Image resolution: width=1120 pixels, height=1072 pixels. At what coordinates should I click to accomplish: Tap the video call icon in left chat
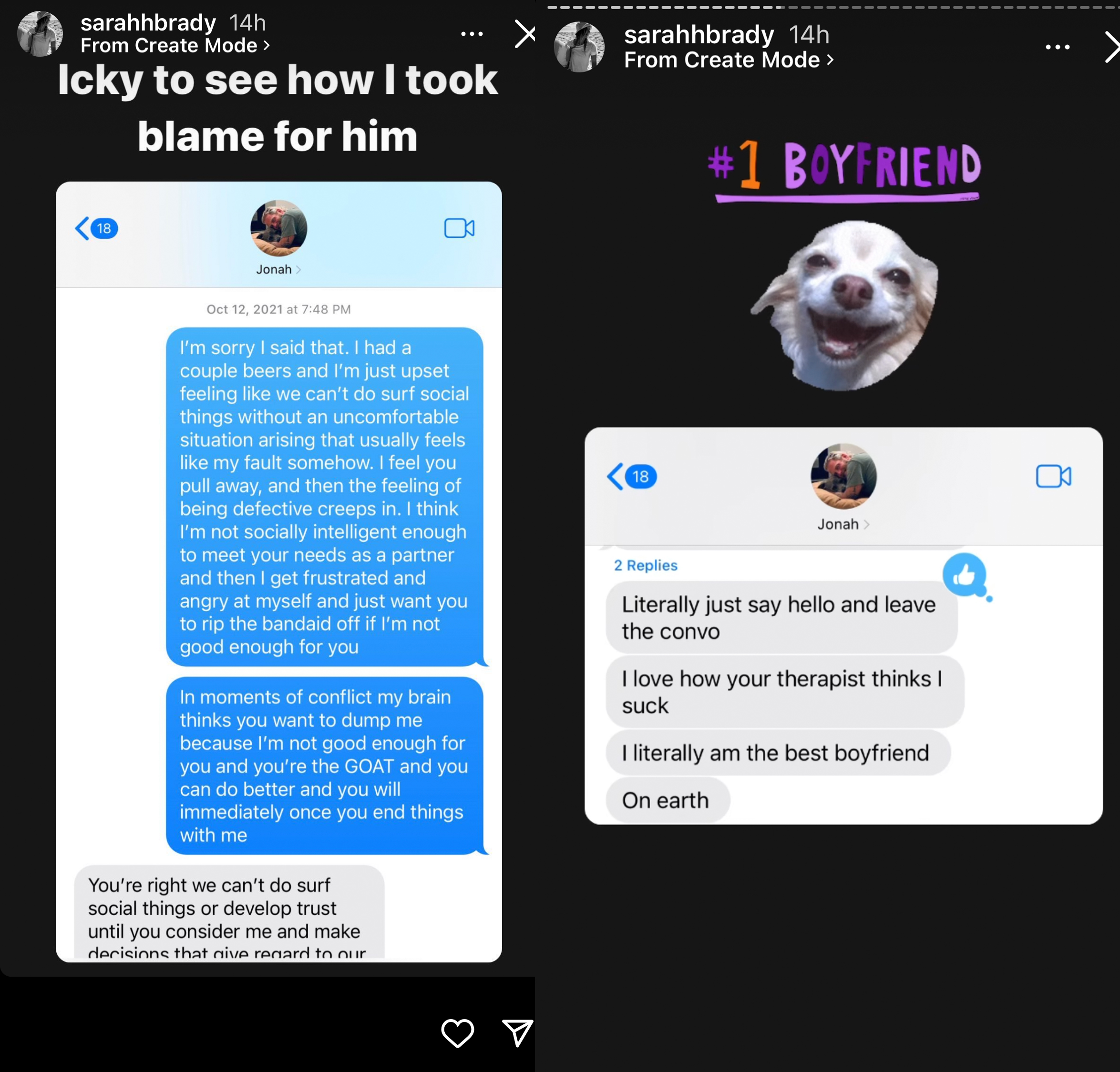460,228
